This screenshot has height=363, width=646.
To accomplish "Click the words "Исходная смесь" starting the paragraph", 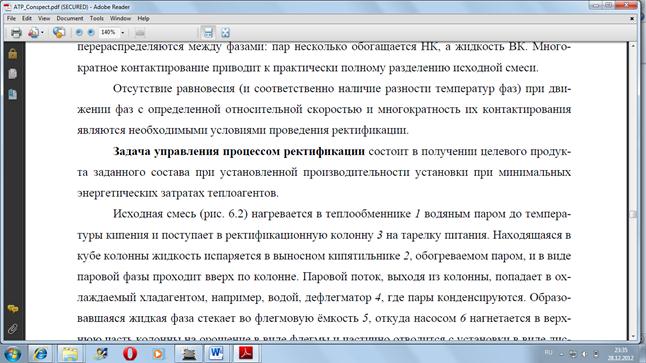I will click(x=154, y=214).
